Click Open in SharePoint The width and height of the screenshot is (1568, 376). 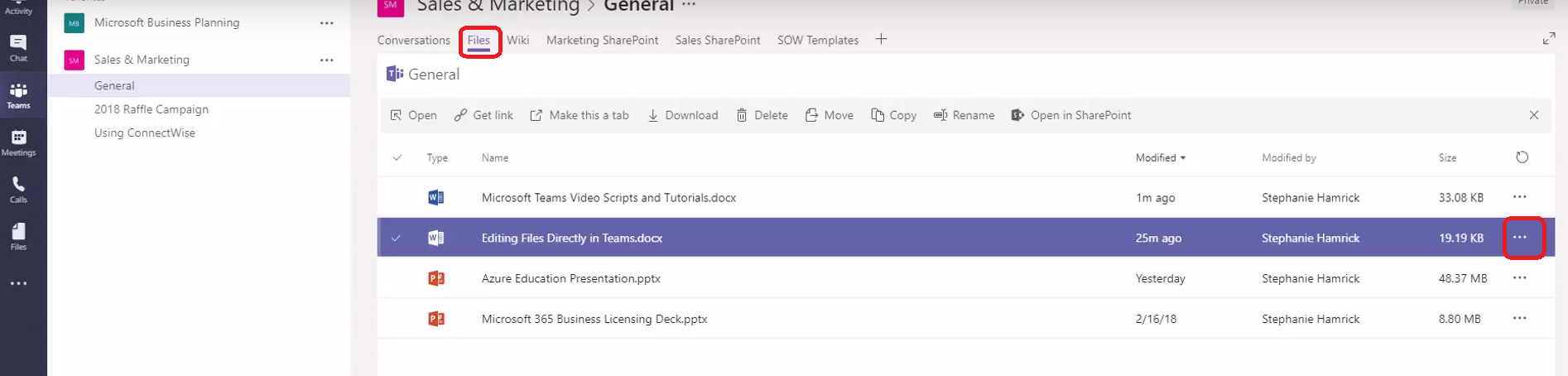(x=1070, y=115)
